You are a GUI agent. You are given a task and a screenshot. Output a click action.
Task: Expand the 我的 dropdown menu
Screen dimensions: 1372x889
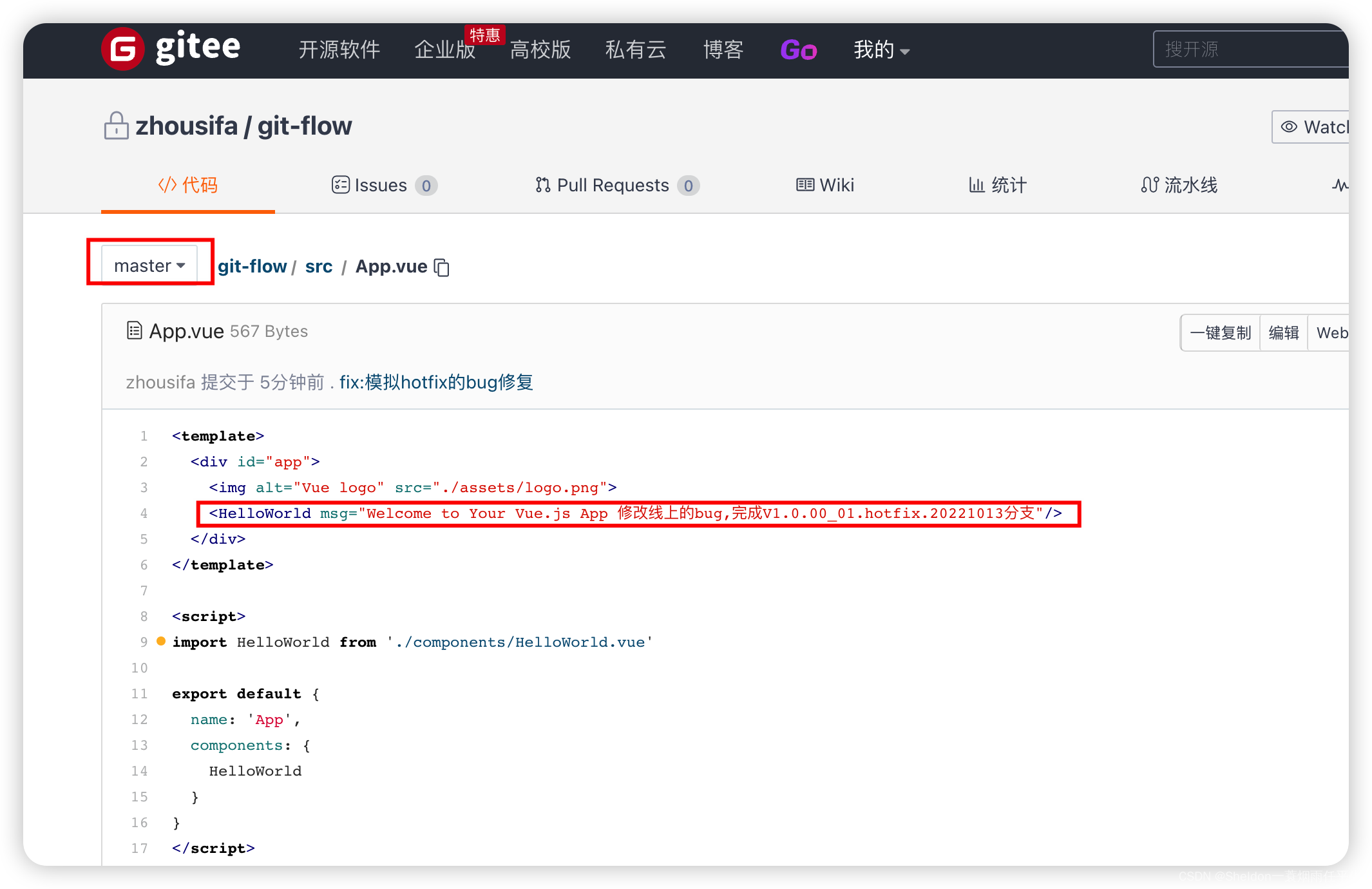[881, 50]
